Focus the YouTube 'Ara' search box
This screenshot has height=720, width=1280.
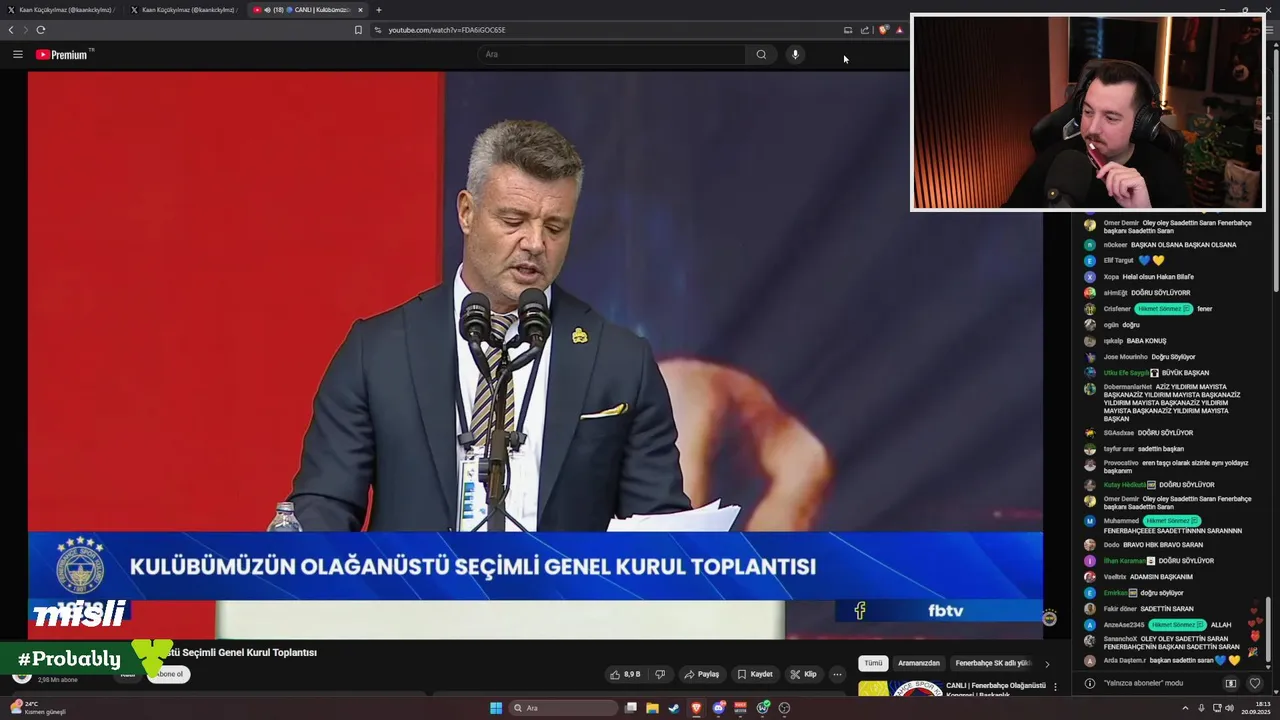(x=612, y=54)
